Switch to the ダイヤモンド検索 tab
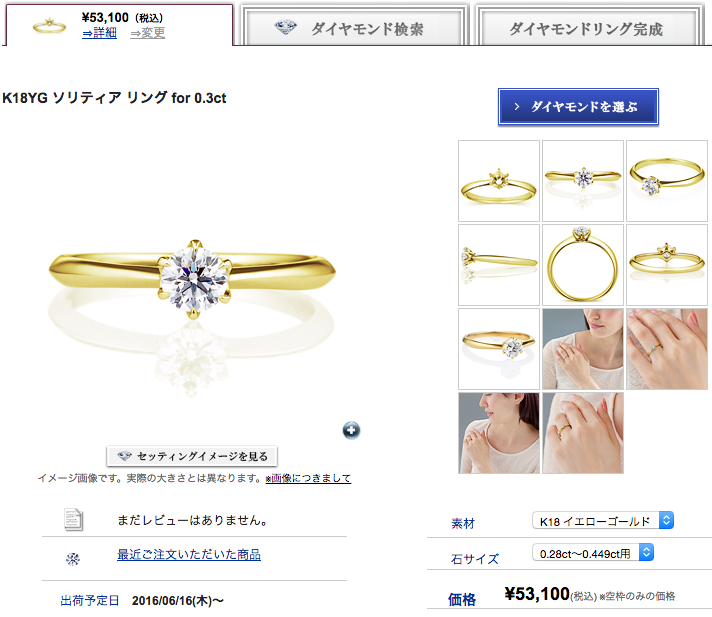712x617 pixels. (355, 26)
